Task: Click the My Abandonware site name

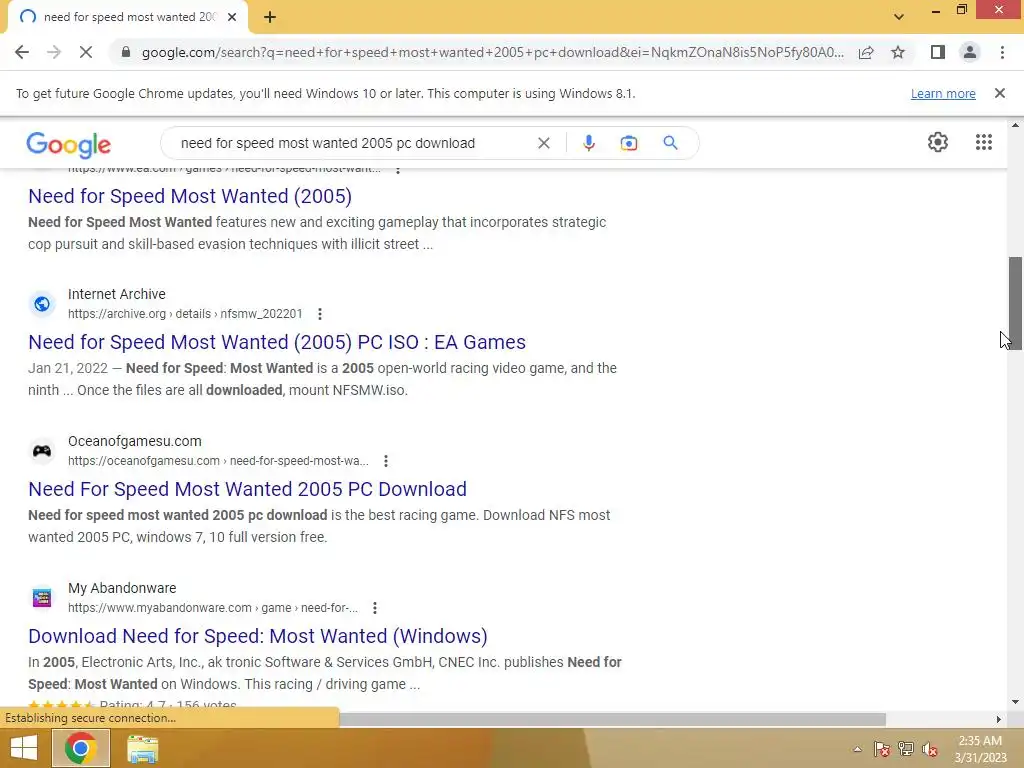Action: point(122,588)
